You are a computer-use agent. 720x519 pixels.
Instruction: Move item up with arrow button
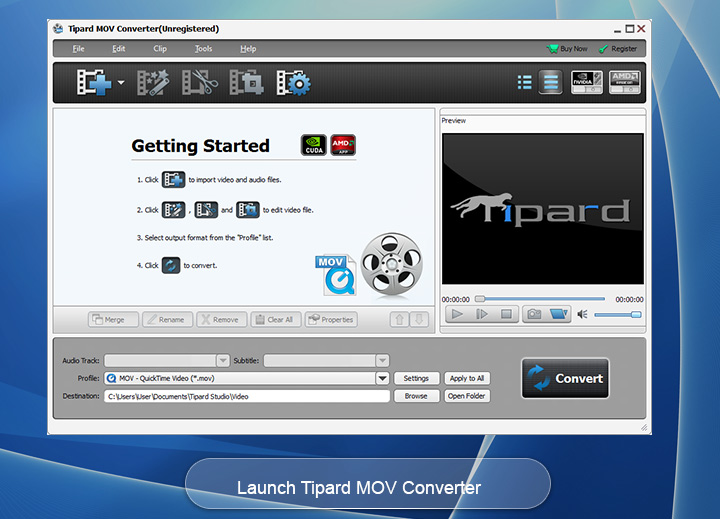coord(399,319)
